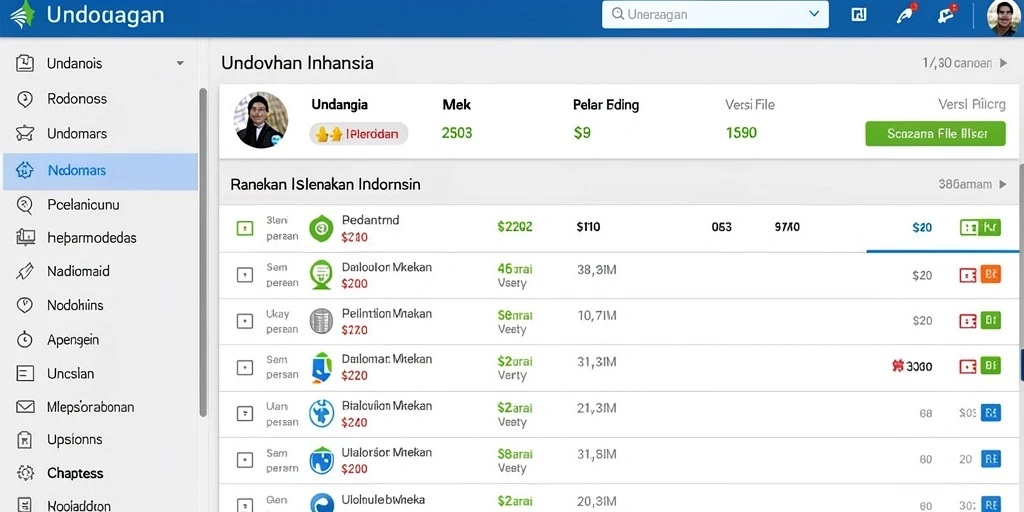The image size is (1024, 512).
Task: Select Chaptess gear icon
Action: (x=25, y=473)
